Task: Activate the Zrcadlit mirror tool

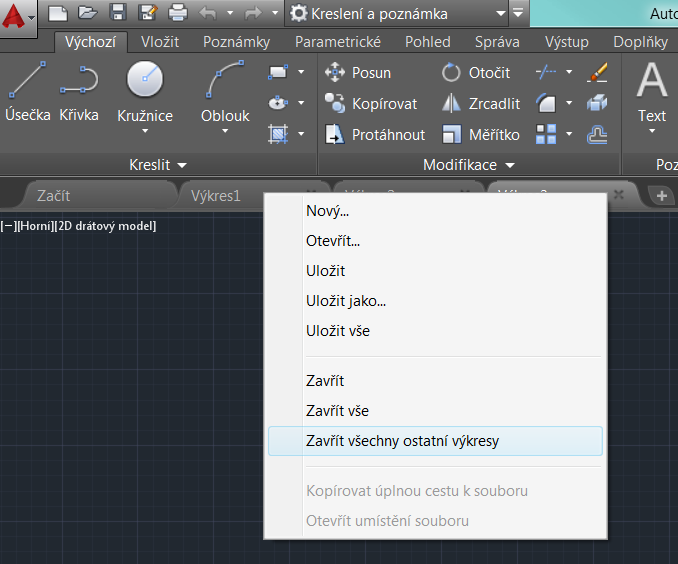Action: point(481,104)
